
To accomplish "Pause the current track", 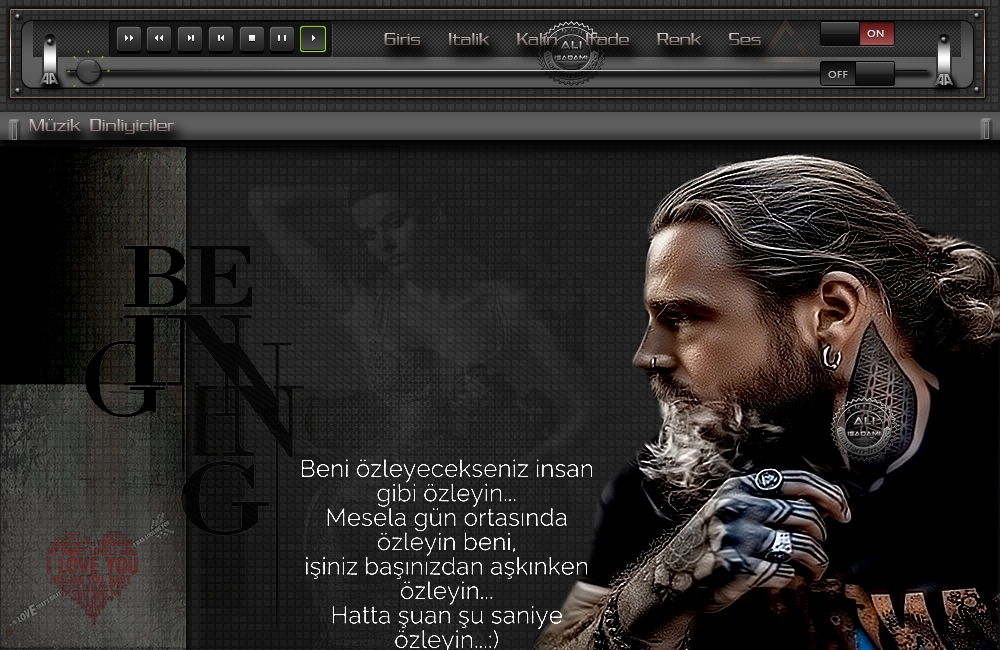I will point(283,39).
